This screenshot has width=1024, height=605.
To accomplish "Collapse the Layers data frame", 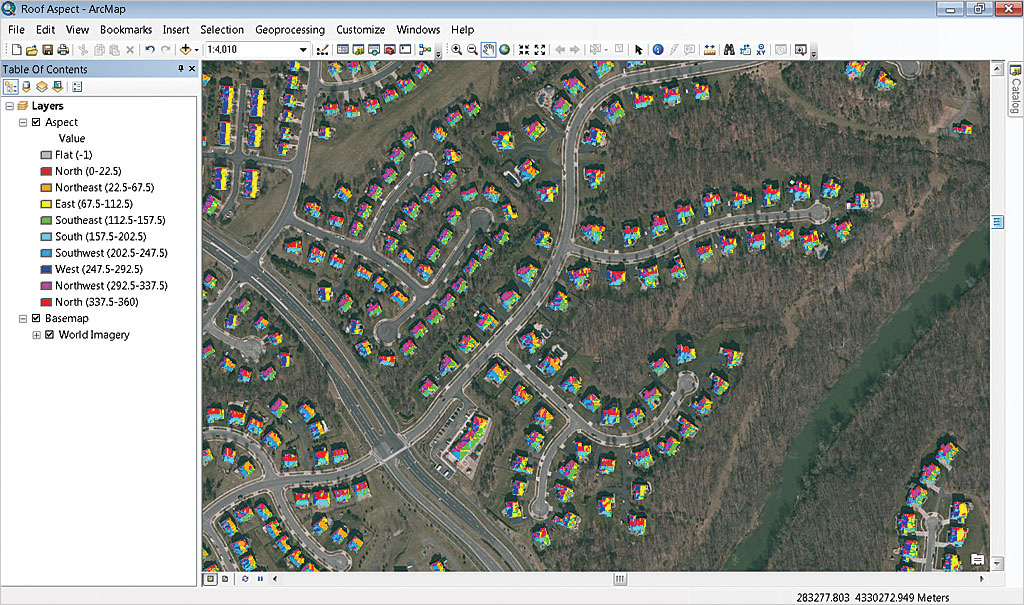I will pos(9,106).
